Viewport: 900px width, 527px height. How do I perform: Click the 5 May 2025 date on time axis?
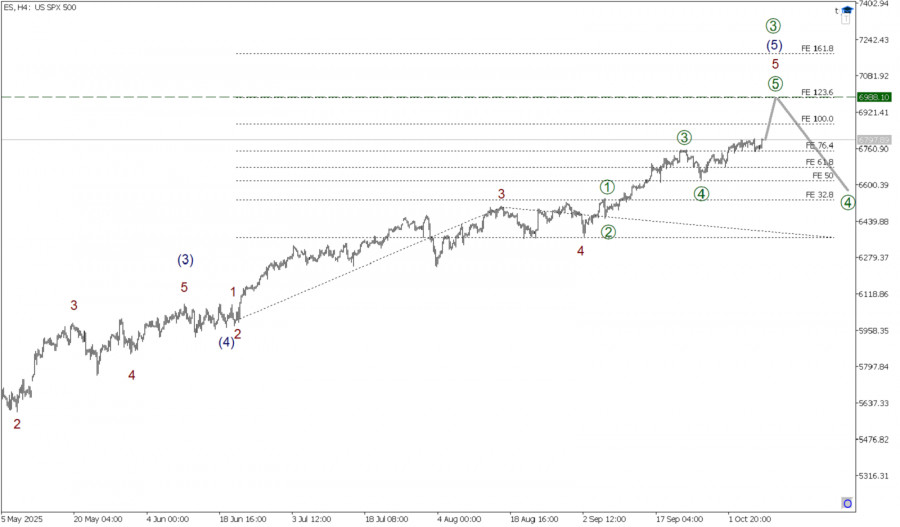[x=21, y=520]
